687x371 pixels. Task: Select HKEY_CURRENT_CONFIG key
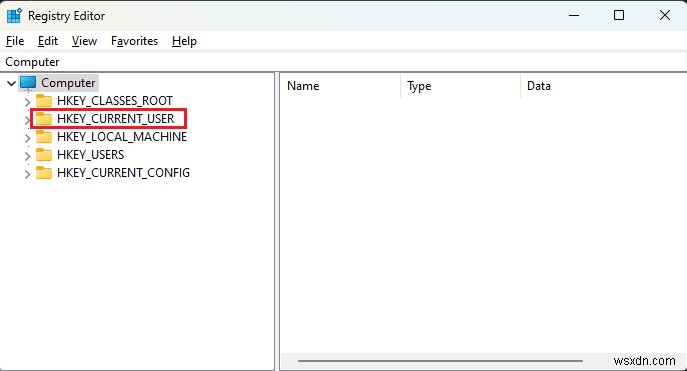tap(124, 173)
